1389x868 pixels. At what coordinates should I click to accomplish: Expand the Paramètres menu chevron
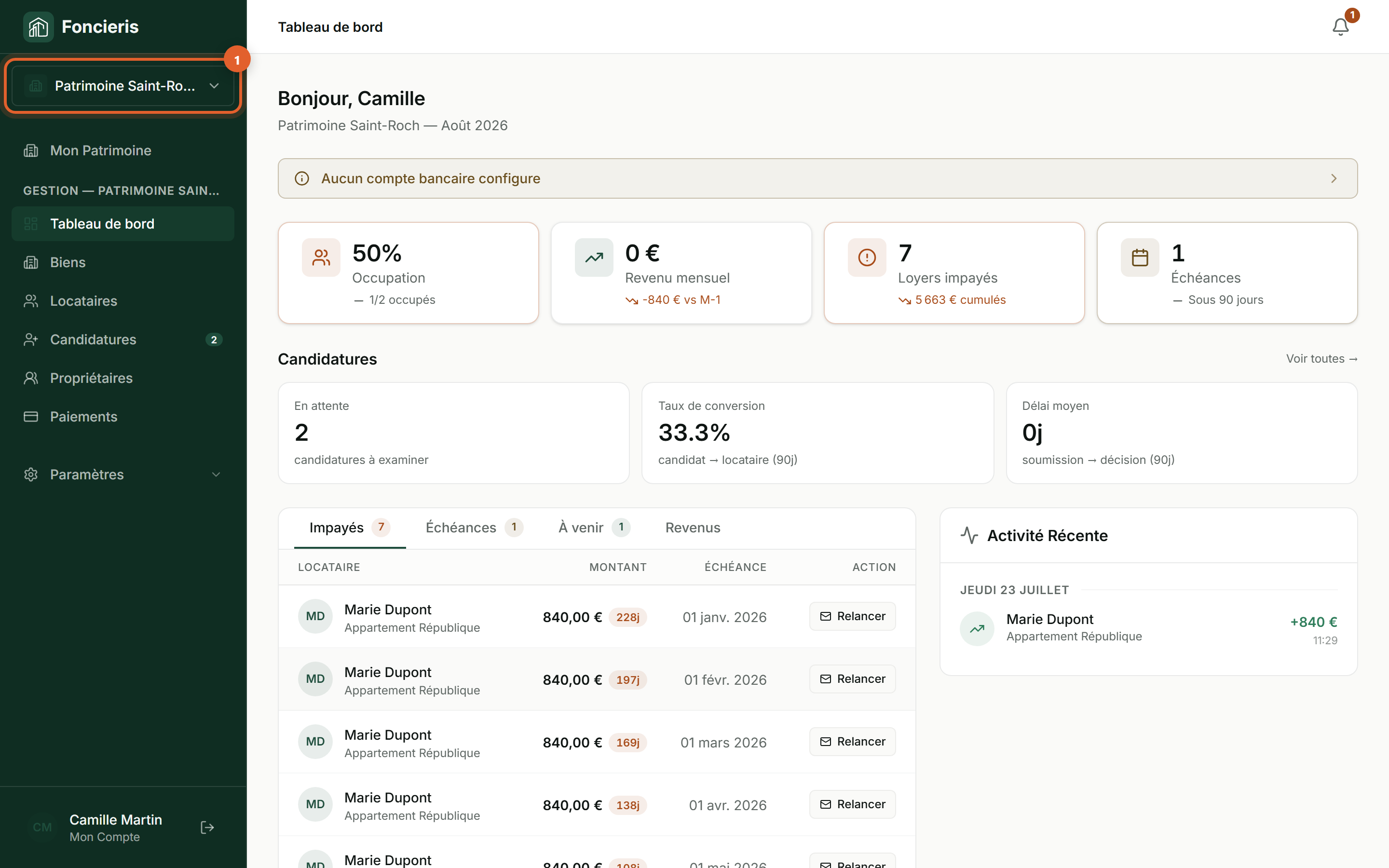[216, 474]
